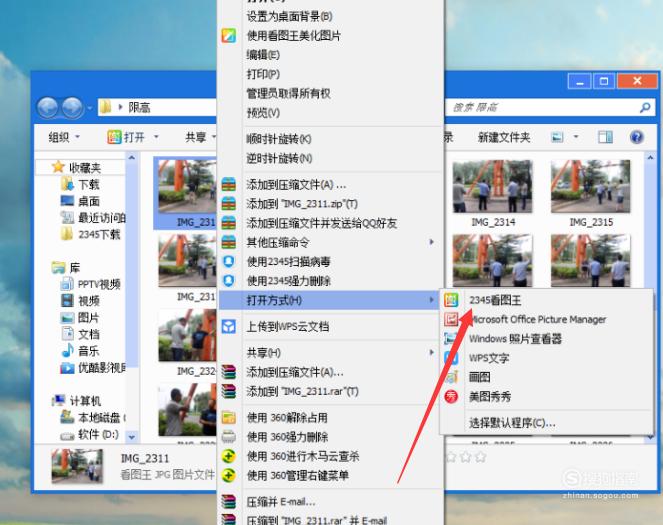The width and height of the screenshot is (663, 525).
Task: Click the search magnifier icon
Action: (644, 108)
